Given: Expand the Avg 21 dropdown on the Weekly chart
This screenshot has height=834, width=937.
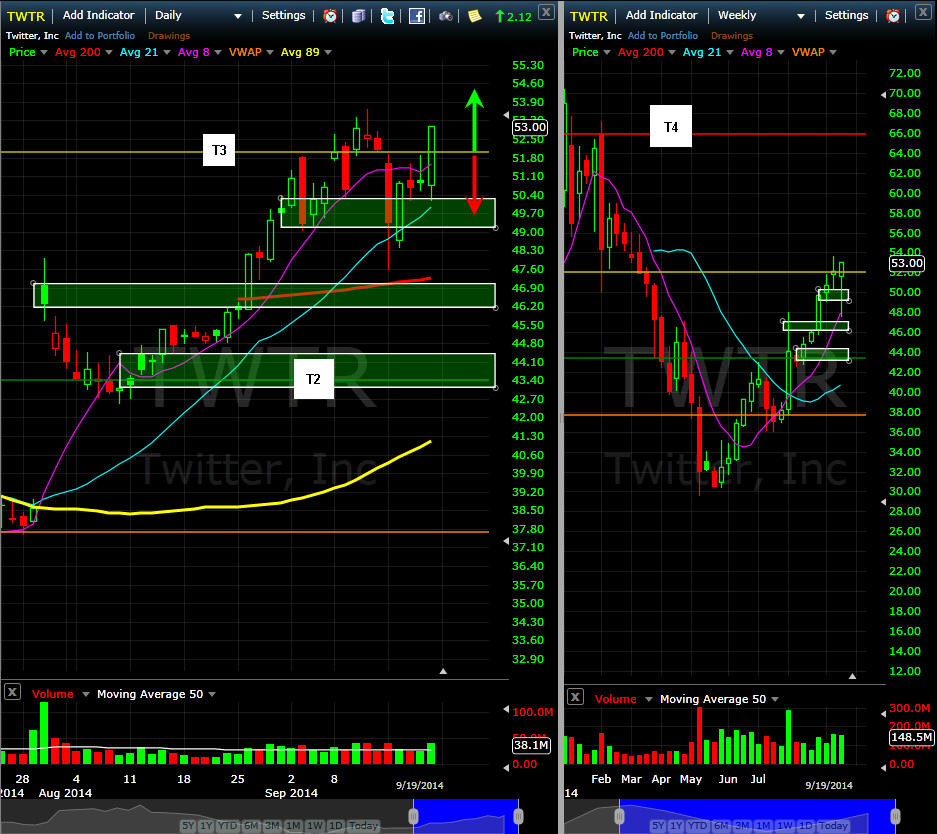Looking at the screenshot, I should point(730,53).
